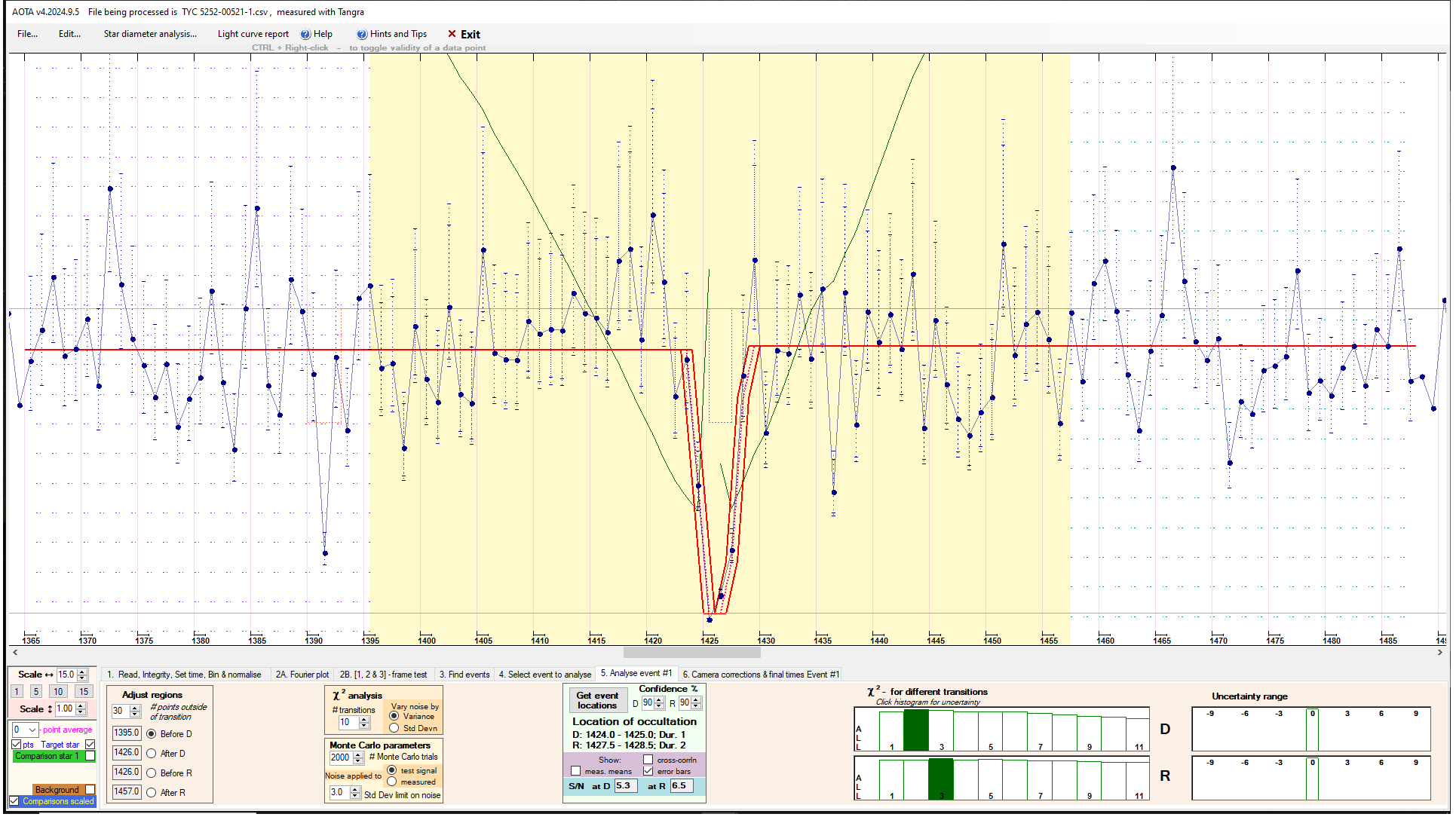The height and width of the screenshot is (817, 1456).
Task: Select the After D radio button
Action: point(152,754)
